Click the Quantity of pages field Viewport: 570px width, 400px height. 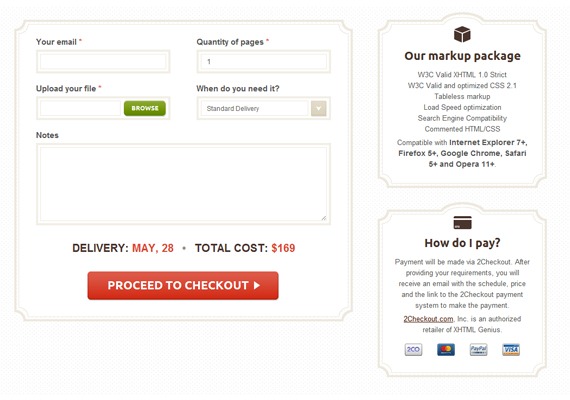pos(264,61)
